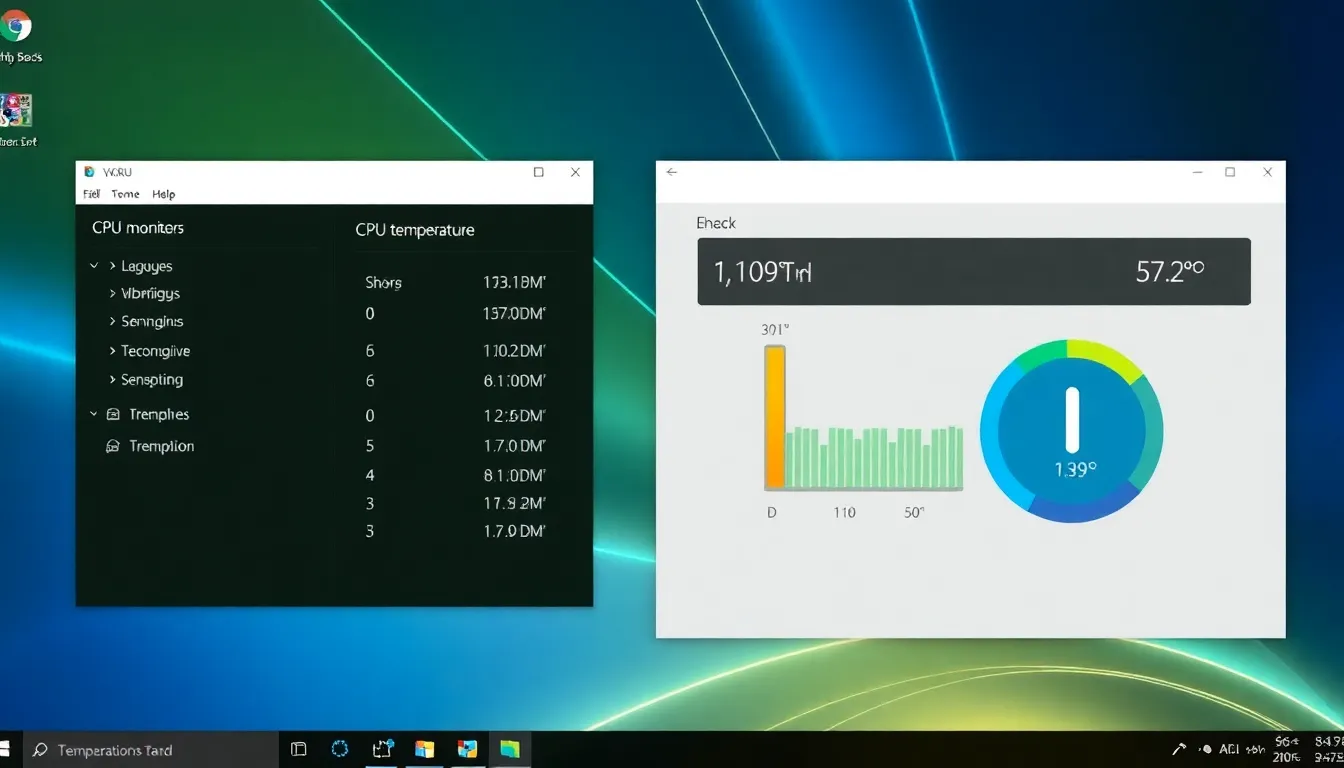Click the AEI tray indicator
Image resolution: width=1344 pixels, height=768 pixels.
point(1230,749)
